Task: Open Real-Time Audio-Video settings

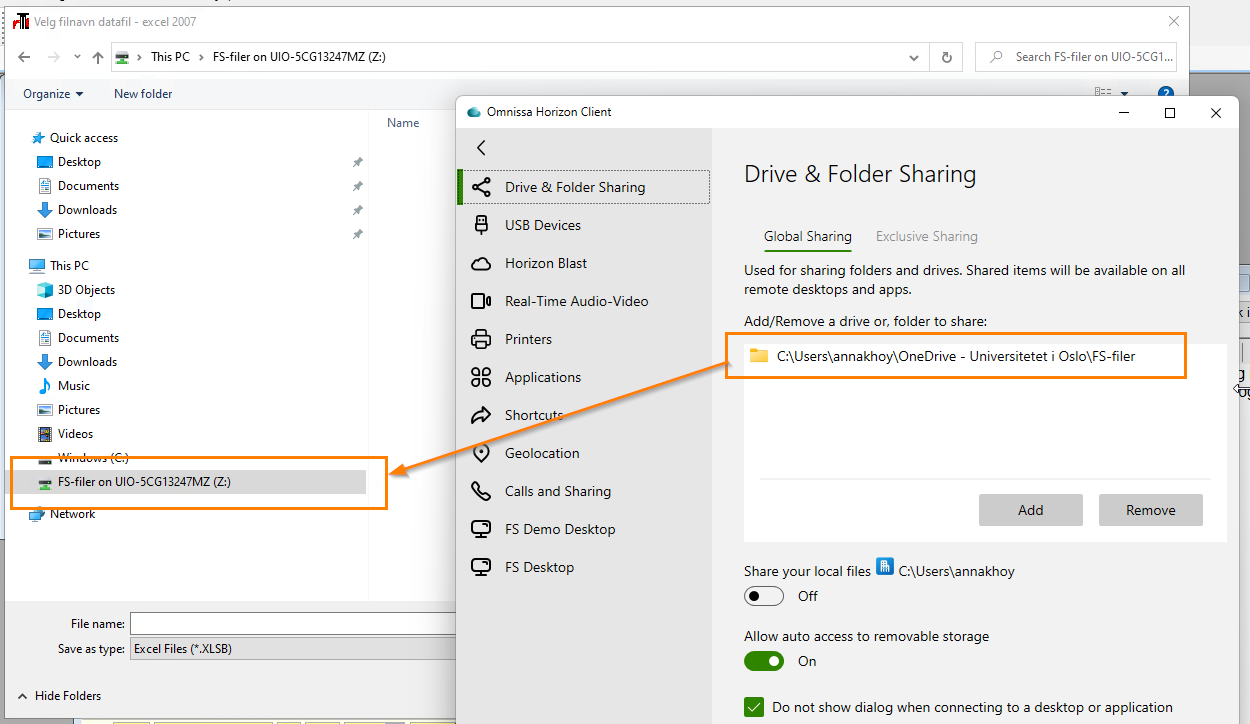Action: [584, 301]
